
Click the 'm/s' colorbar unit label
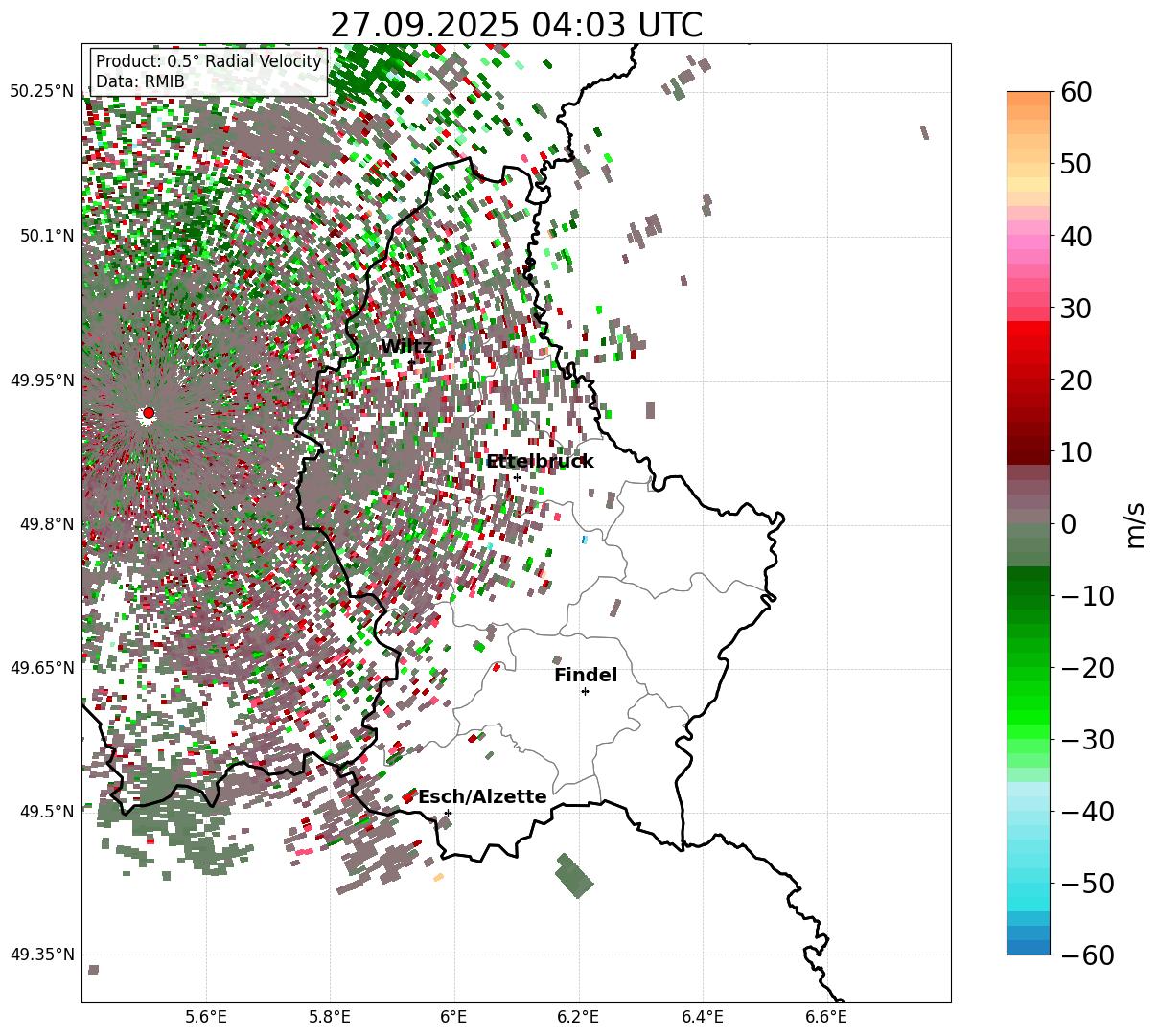tap(1135, 523)
